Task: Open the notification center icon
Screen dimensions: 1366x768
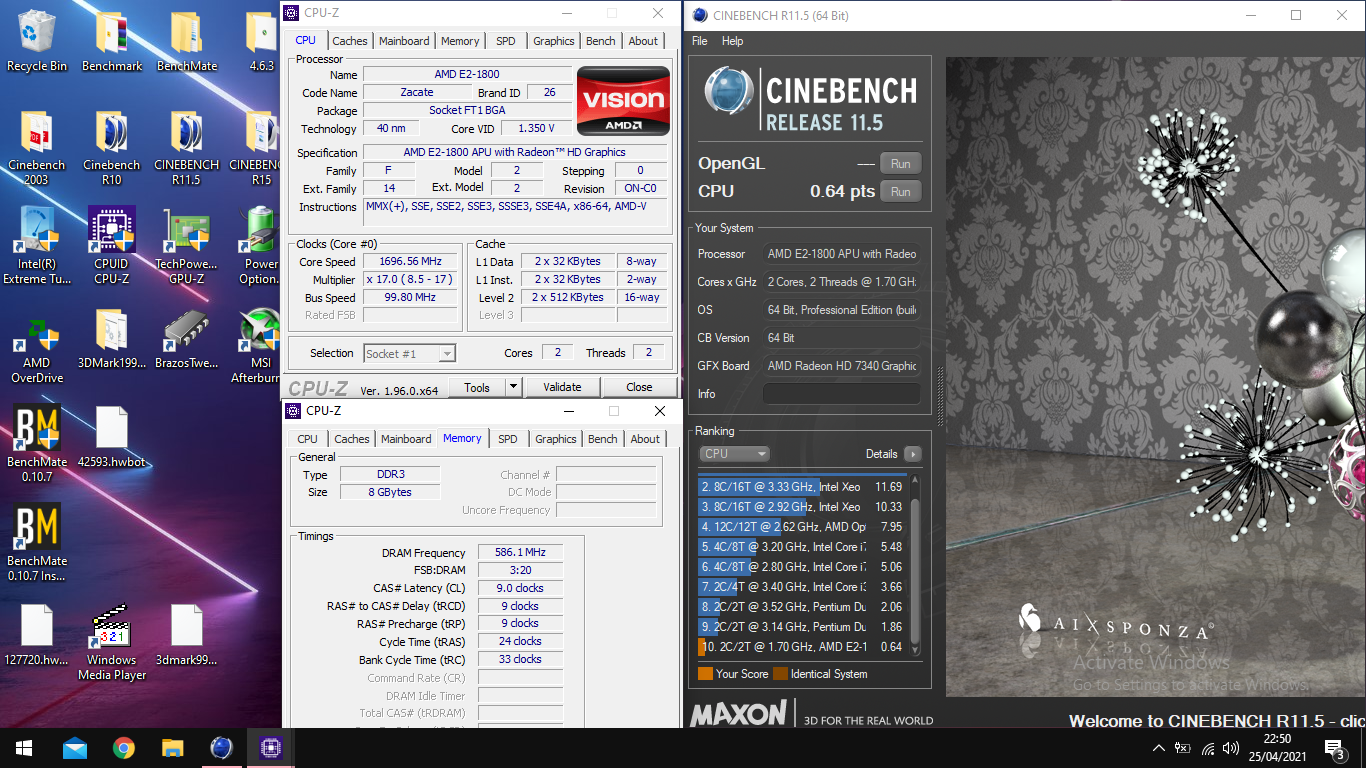Action: [1333, 748]
